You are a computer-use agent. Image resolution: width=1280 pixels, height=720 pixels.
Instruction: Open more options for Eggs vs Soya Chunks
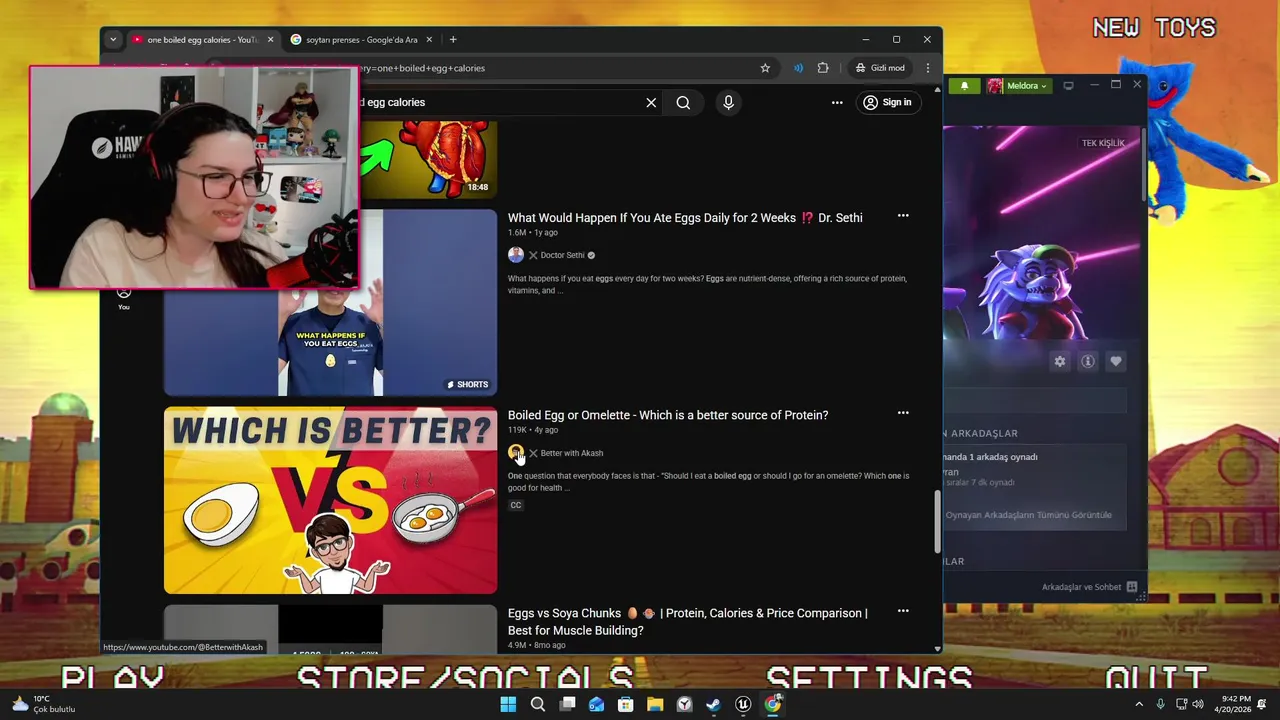point(903,611)
